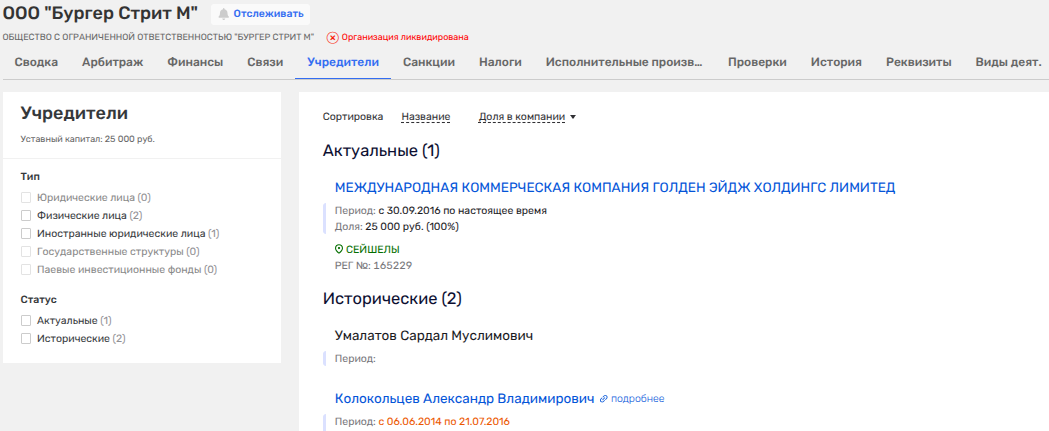Viewport: 1049px width, 431px height.
Task: Go to the Санкции tab
Action: pyautogui.click(x=429, y=62)
